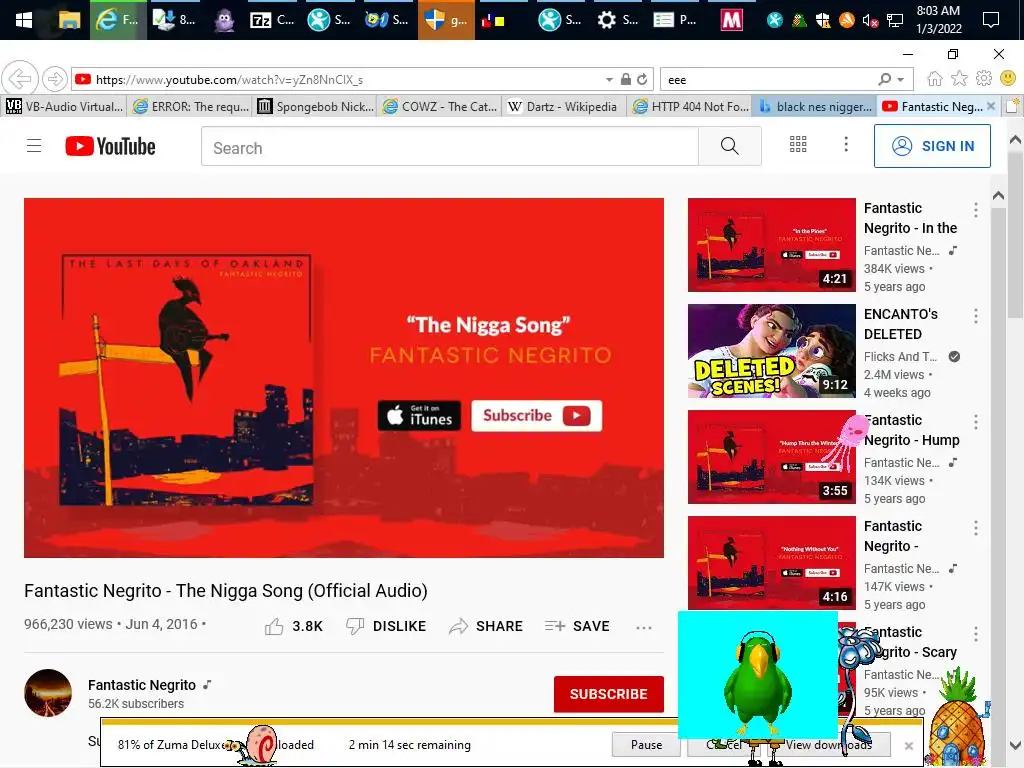Open File Explorer from taskbar
1024x768 pixels.
(69, 20)
